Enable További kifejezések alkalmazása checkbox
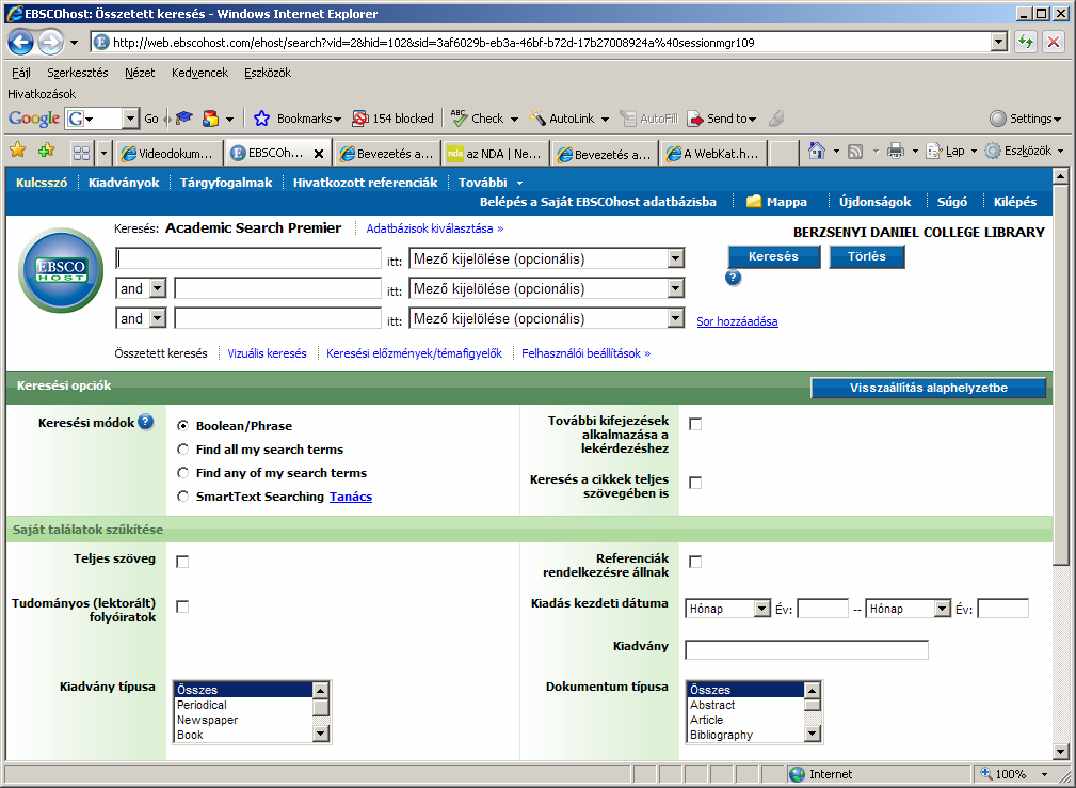 coord(695,424)
